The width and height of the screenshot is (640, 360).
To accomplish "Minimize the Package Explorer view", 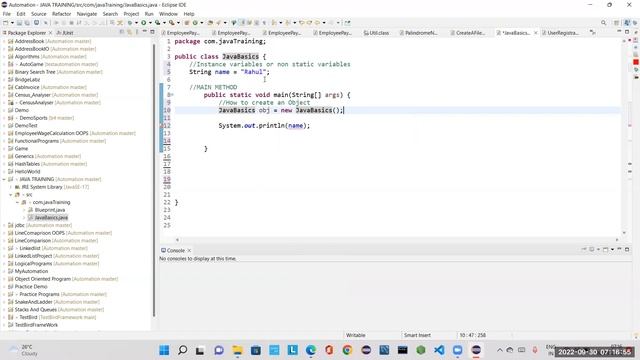I will click(x=144, y=32).
